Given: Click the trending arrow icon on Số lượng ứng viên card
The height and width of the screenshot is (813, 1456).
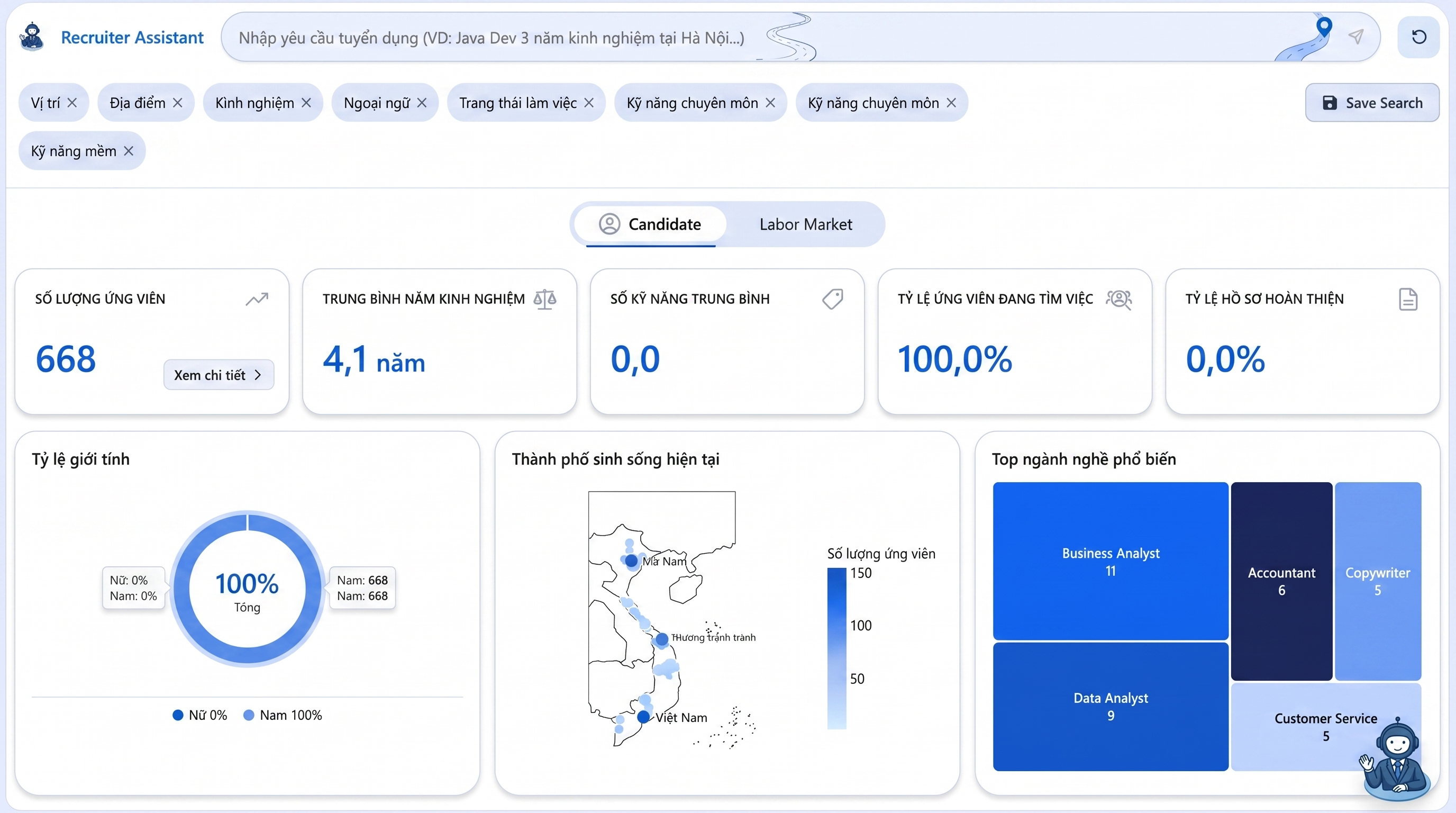Looking at the screenshot, I should (257, 299).
